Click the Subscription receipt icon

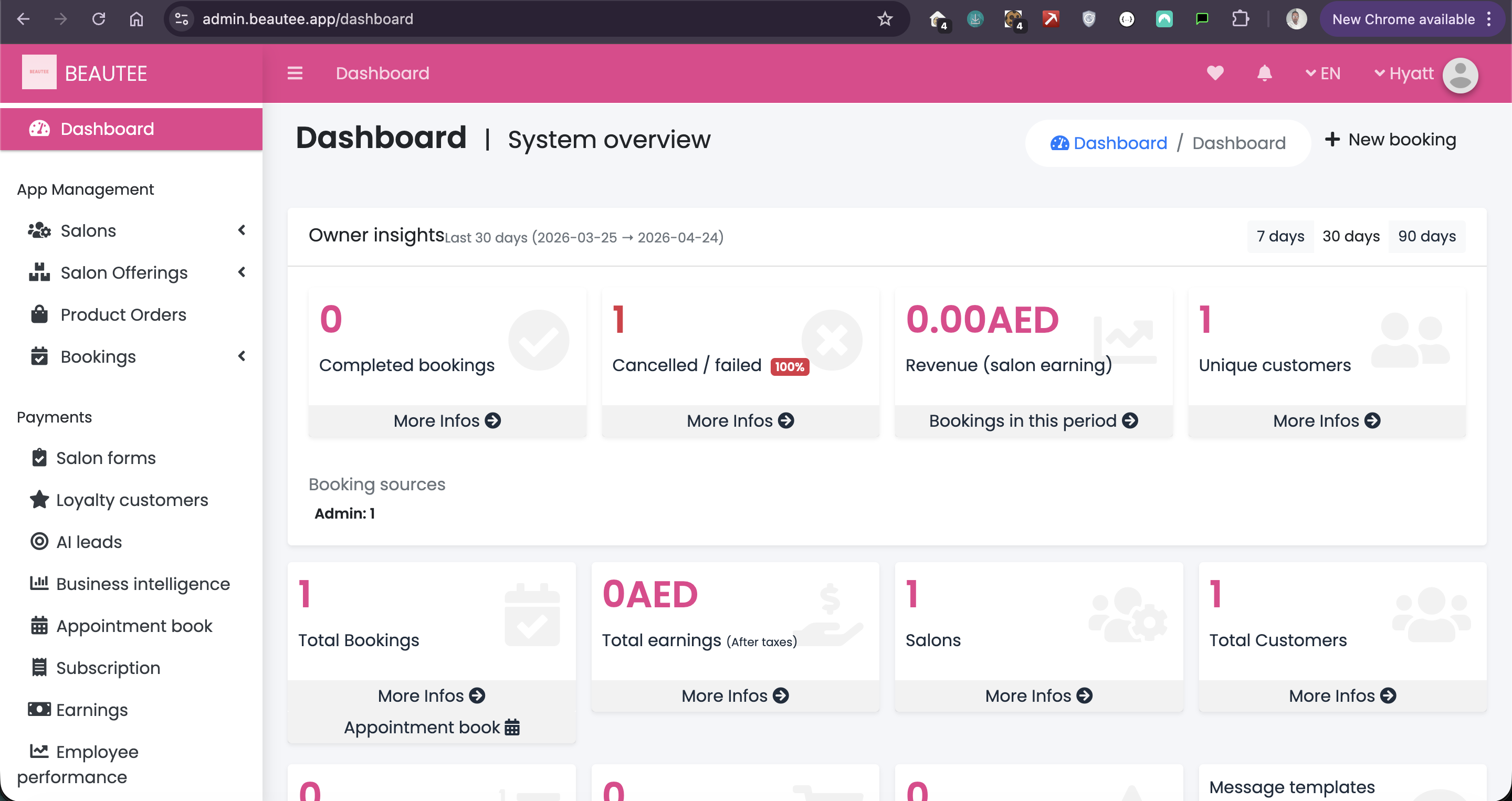[x=39, y=667]
